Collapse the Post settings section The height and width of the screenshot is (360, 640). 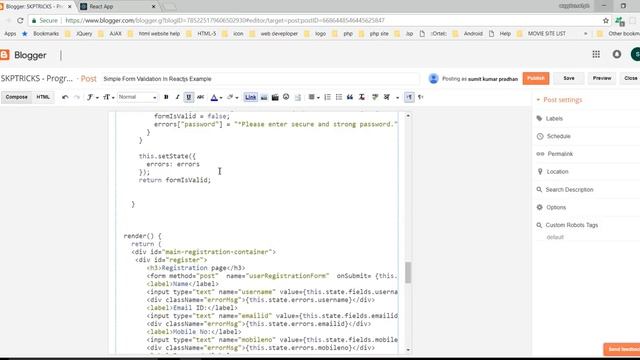559,100
